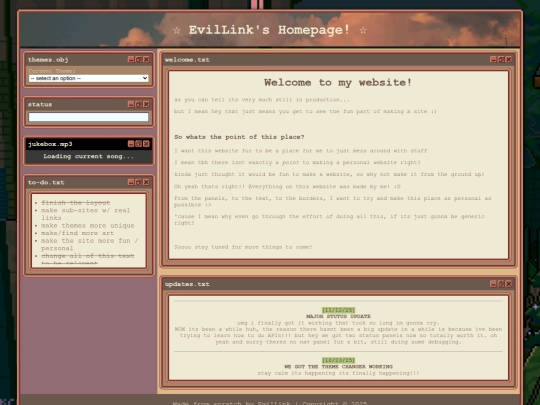Close the to-do.txt panel
540x405 pixels.
point(146,182)
